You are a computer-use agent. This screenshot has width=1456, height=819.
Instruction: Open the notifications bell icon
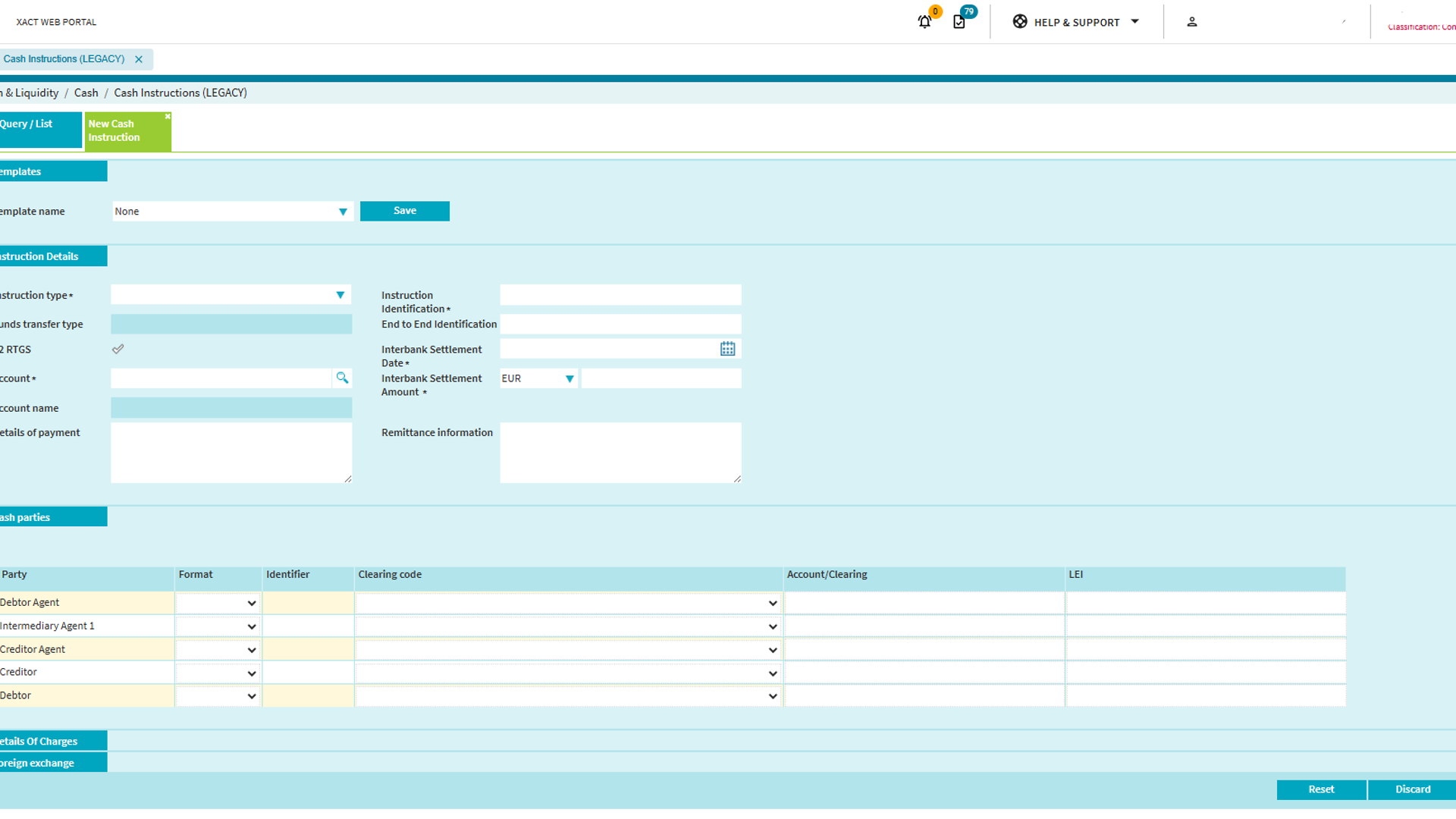coord(924,22)
